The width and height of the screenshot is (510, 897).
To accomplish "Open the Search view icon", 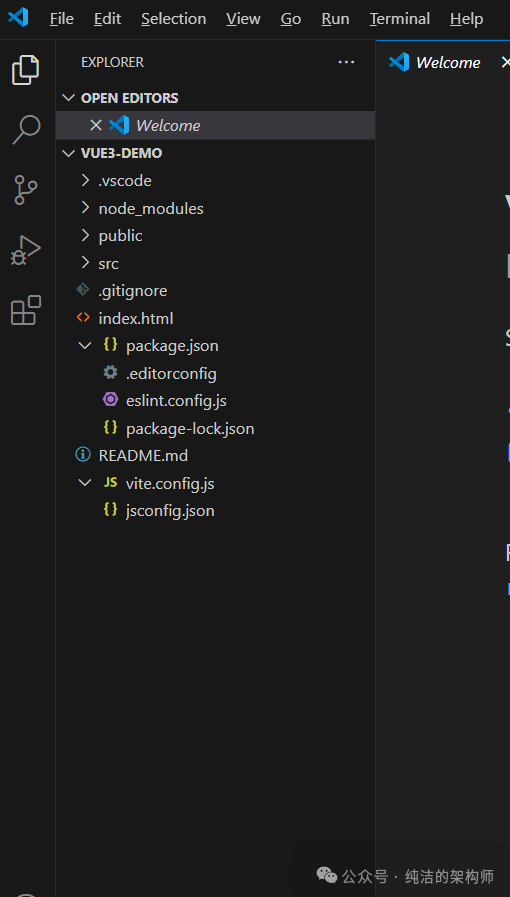I will (26, 129).
